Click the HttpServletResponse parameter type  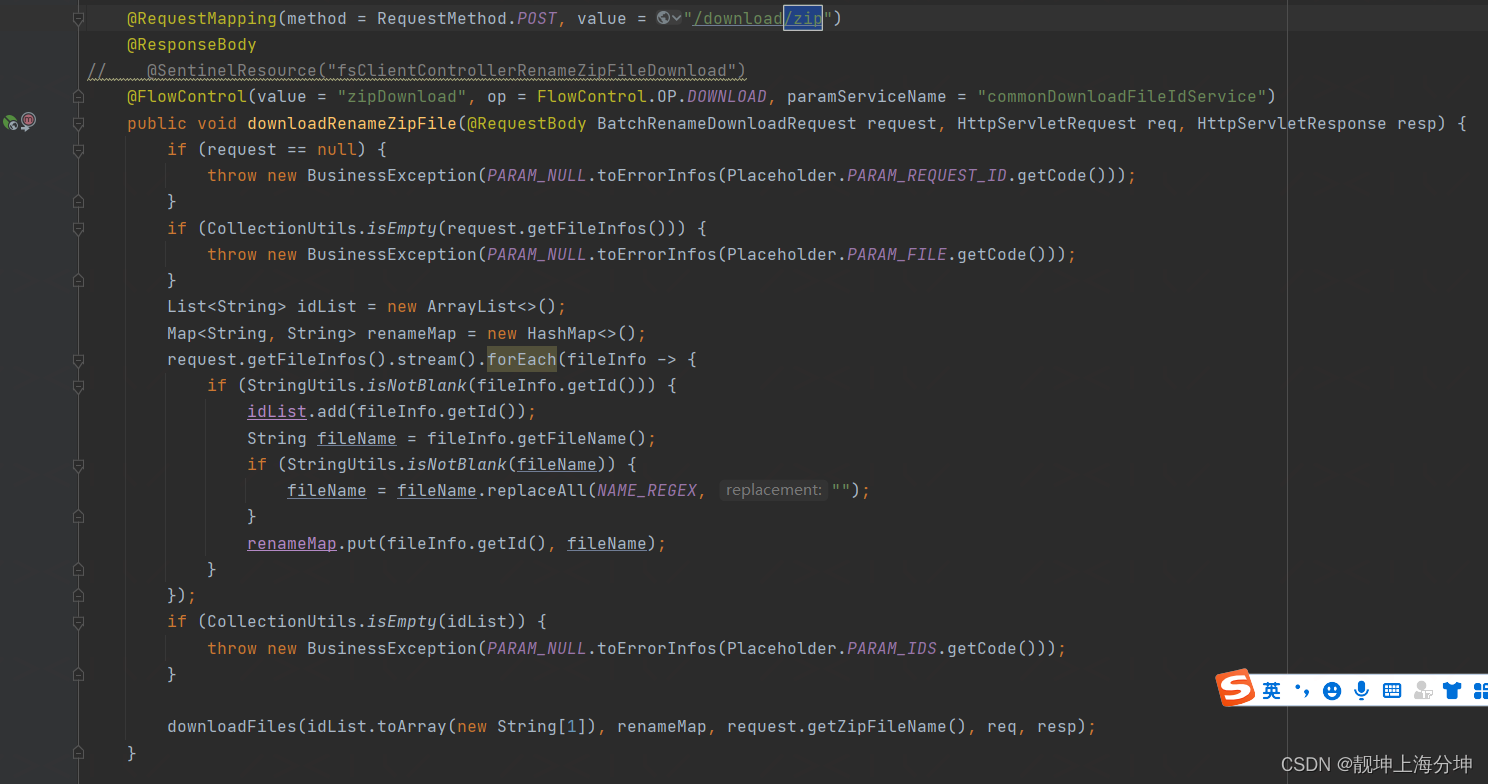[1292, 123]
